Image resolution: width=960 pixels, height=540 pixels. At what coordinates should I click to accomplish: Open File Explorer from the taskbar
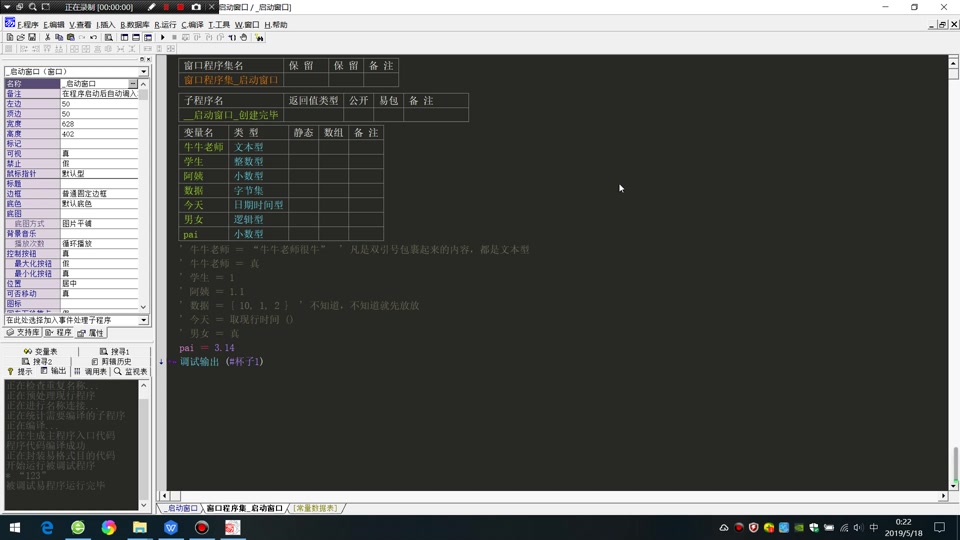coord(140,527)
